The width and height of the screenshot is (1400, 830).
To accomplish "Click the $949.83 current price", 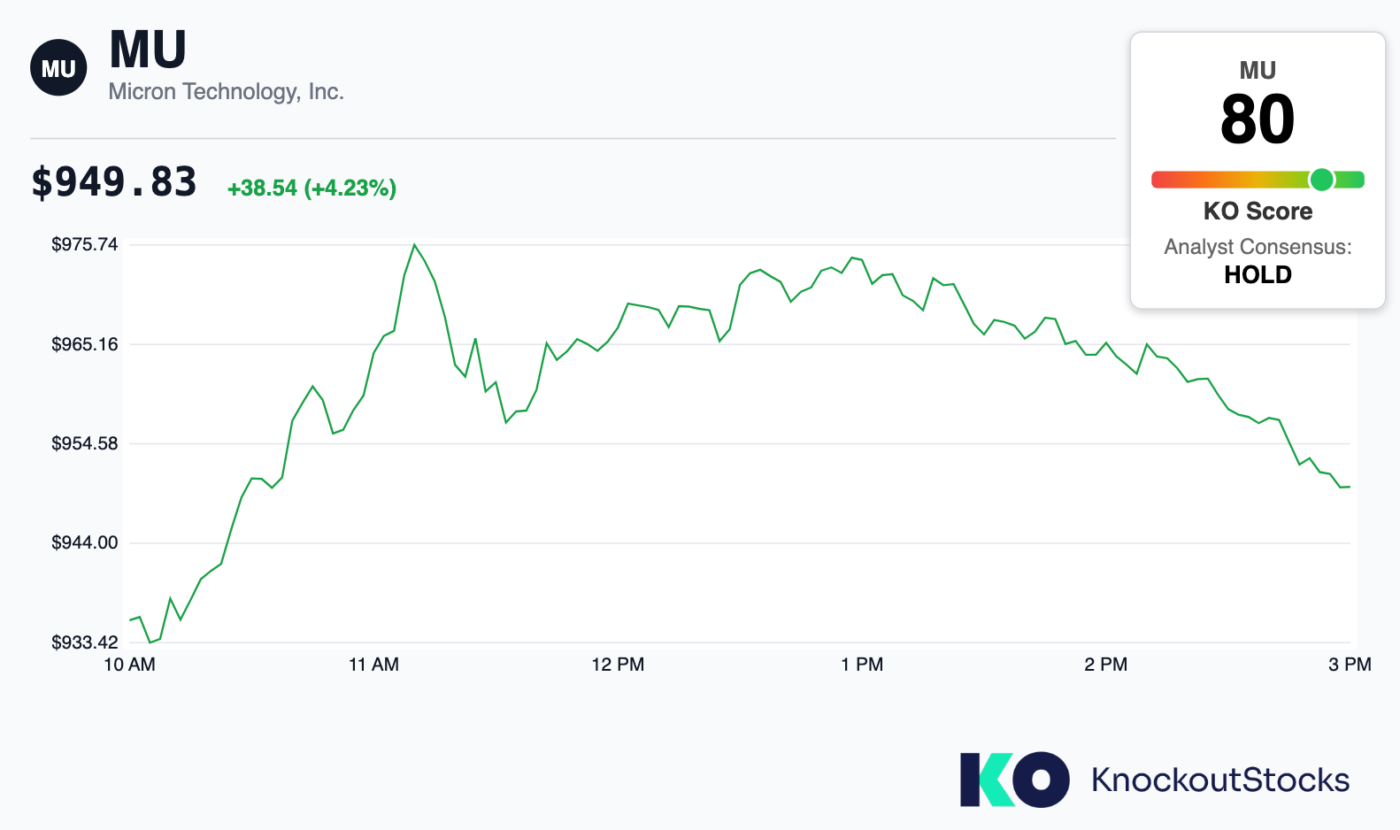I will pyautogui.click(x=114, y=183).
